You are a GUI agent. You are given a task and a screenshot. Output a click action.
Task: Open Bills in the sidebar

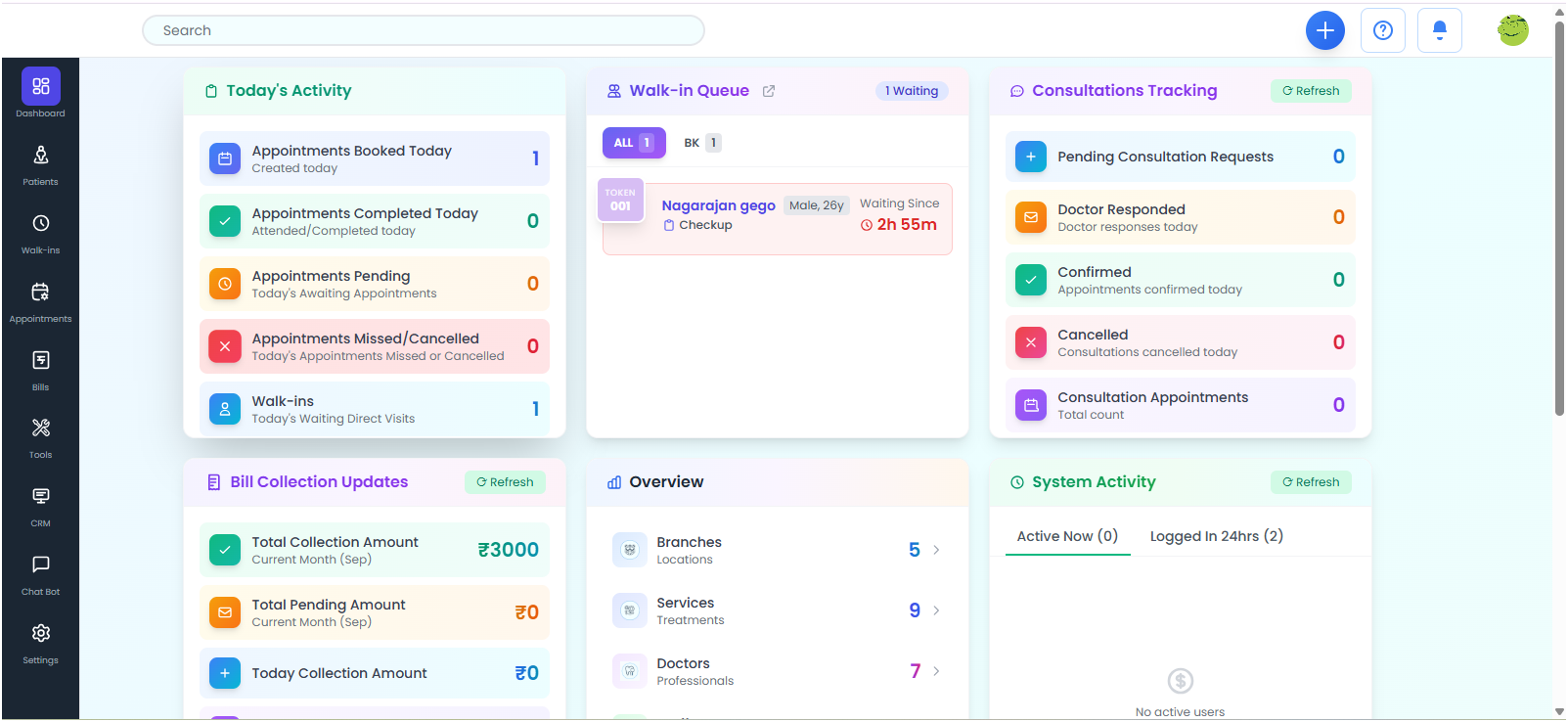[40, 370]
